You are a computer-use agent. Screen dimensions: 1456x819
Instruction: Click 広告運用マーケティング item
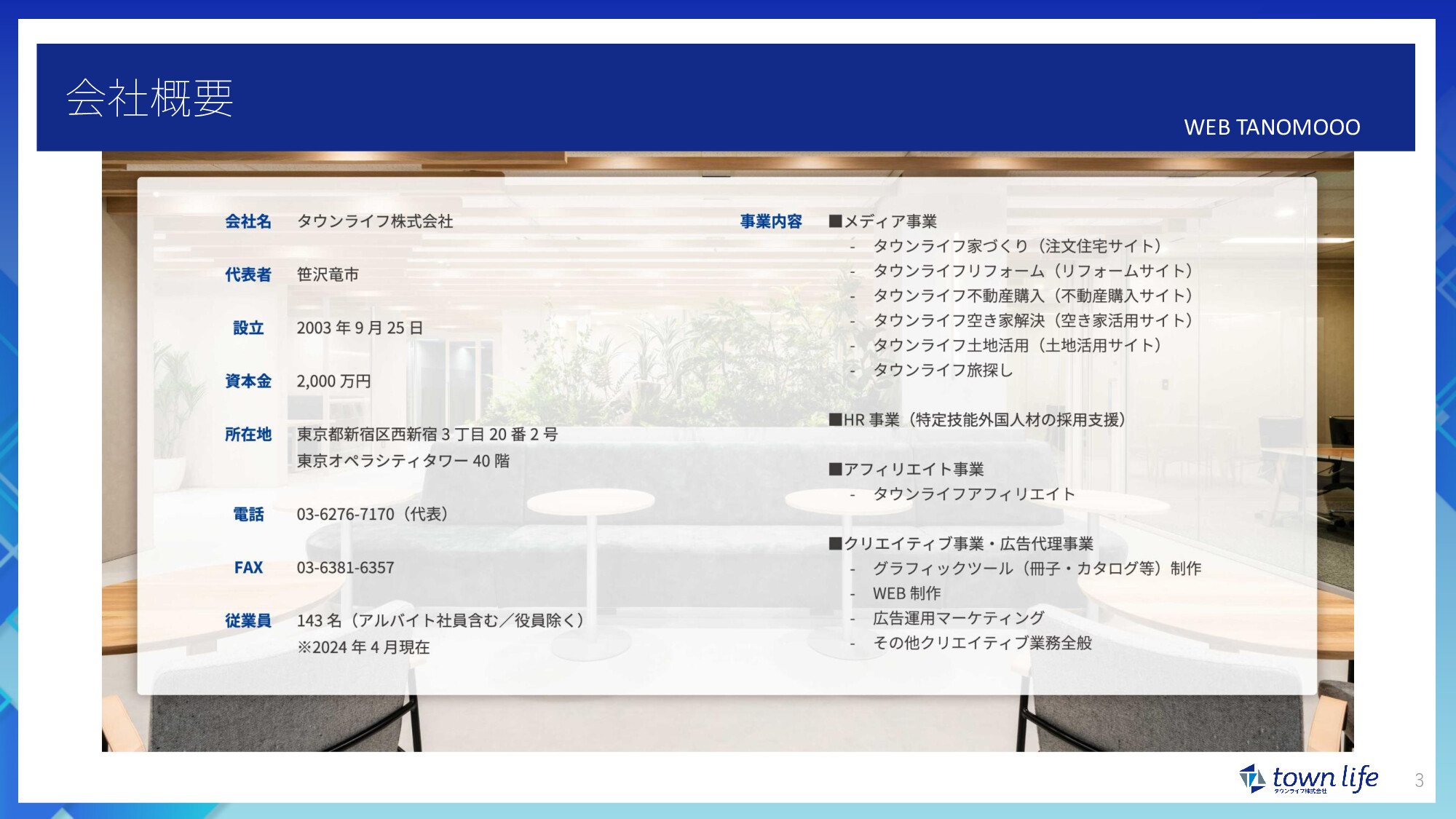click(959, 618)
